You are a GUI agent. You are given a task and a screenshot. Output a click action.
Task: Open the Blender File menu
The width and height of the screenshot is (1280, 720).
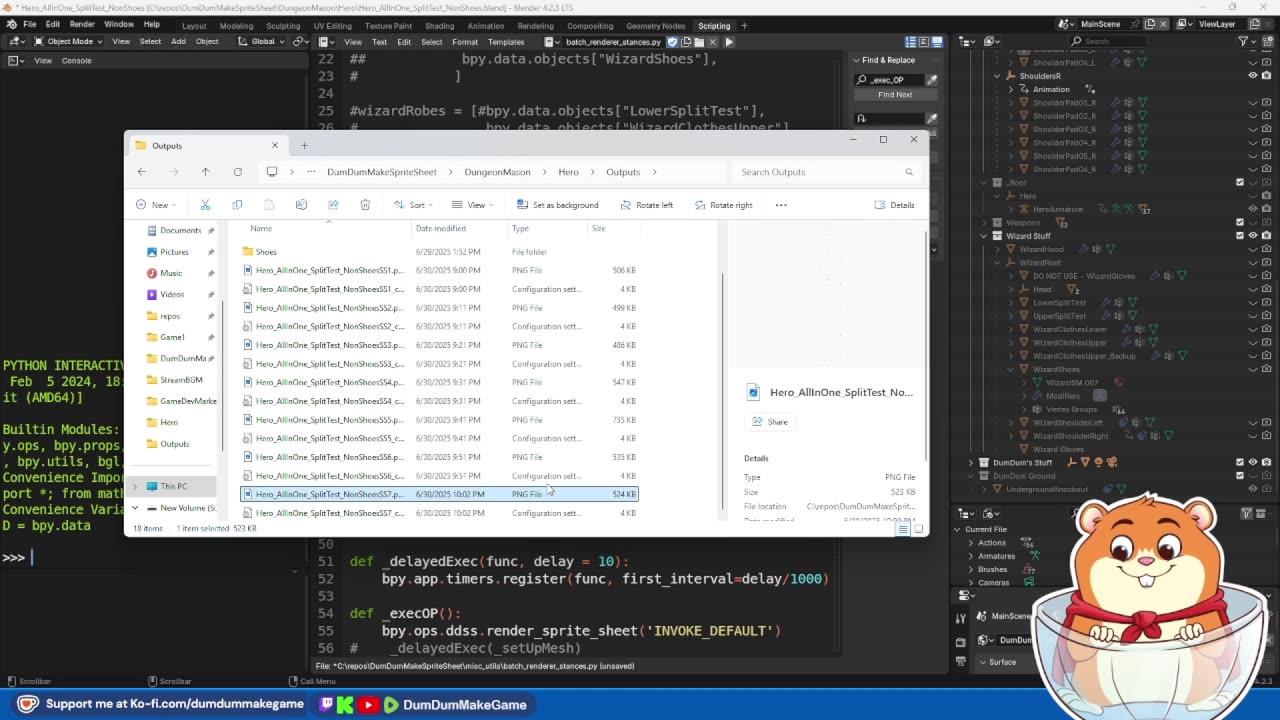coord(30,24)
